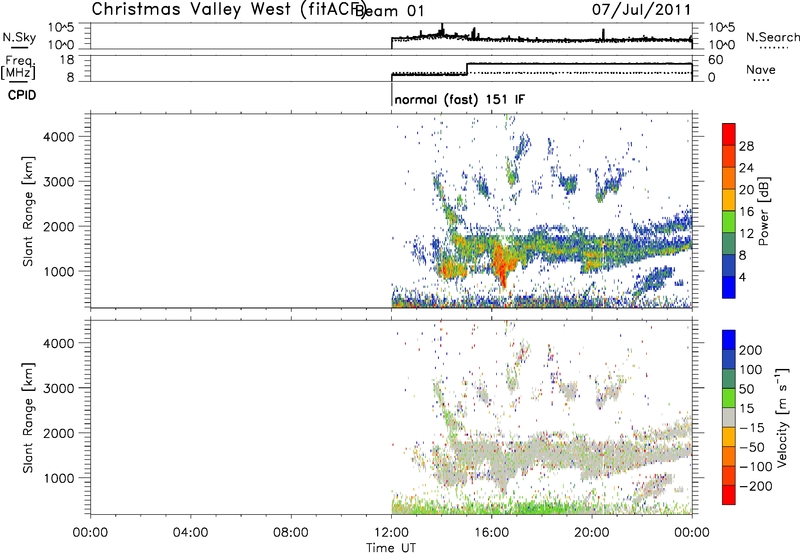Click the green ground-scatter band in the velocity plot
The width and height of the screenshot is (800, 554).
[541, 508]
